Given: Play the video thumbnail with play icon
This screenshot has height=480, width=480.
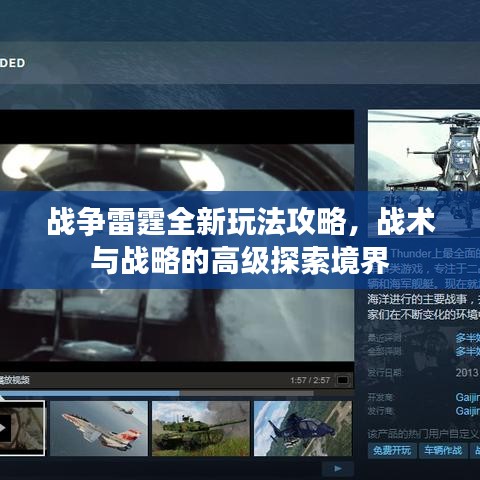Looking at the screenshot, I should [22, 428].
